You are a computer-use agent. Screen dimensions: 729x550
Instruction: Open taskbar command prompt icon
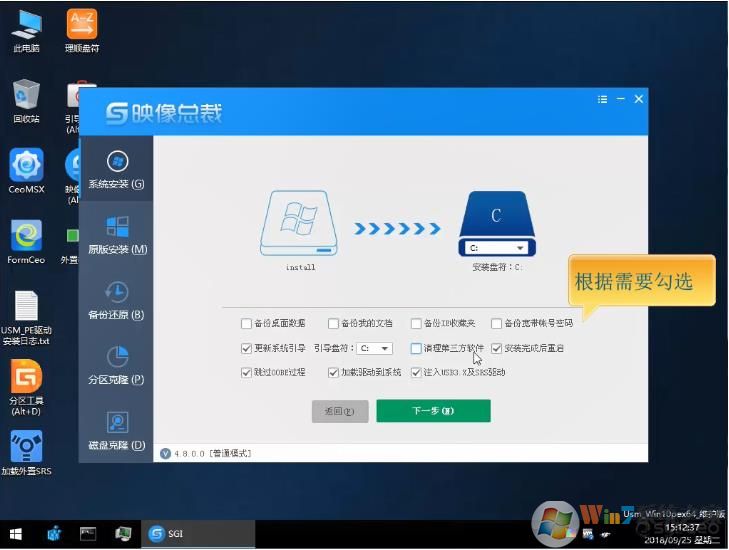click(x=88, y=534)
